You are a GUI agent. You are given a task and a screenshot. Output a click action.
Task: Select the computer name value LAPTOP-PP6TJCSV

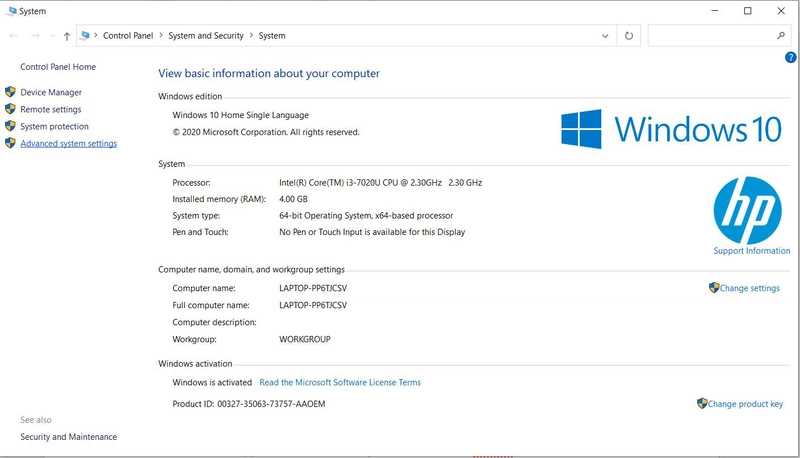[x=313, y=288]
